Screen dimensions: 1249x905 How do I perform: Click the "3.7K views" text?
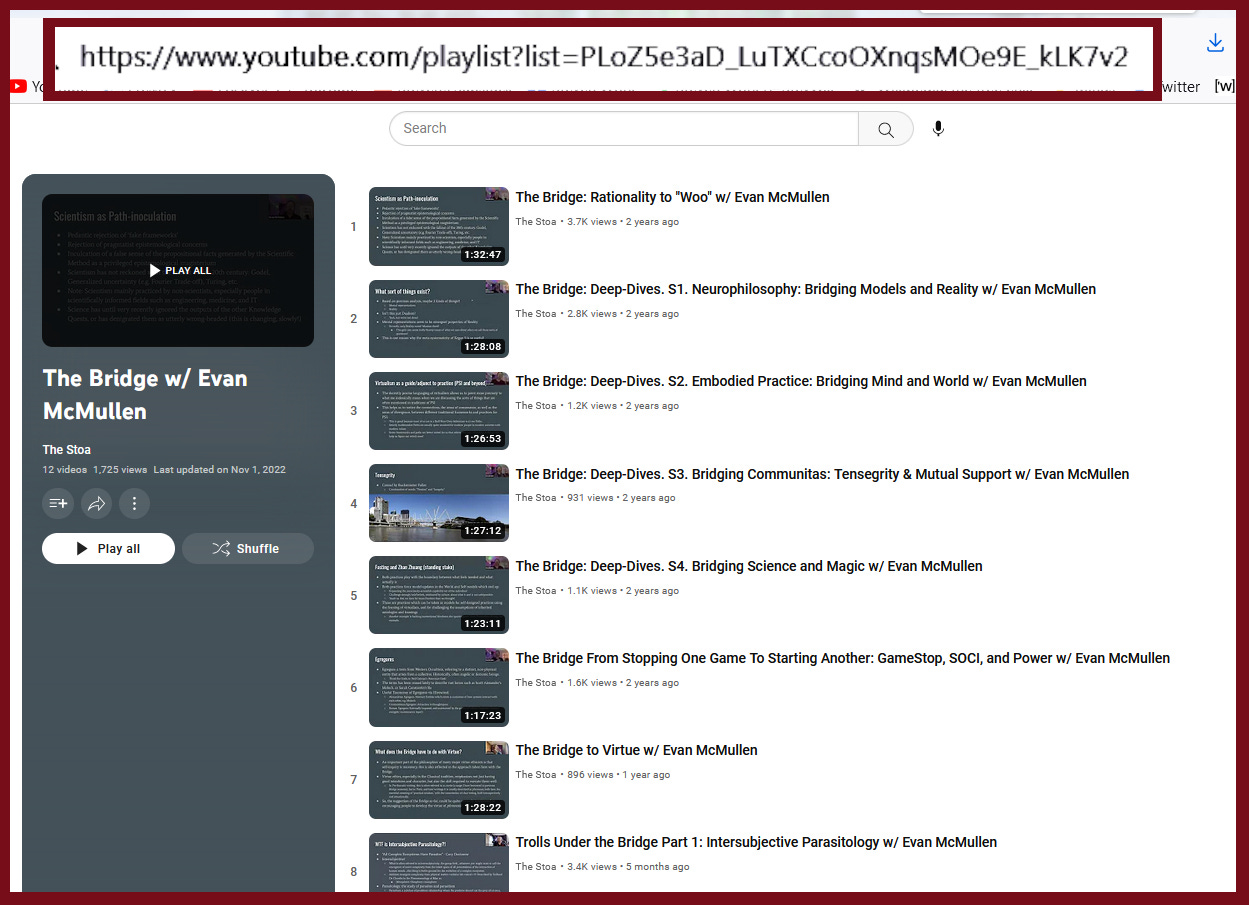(x=592, y=222)
